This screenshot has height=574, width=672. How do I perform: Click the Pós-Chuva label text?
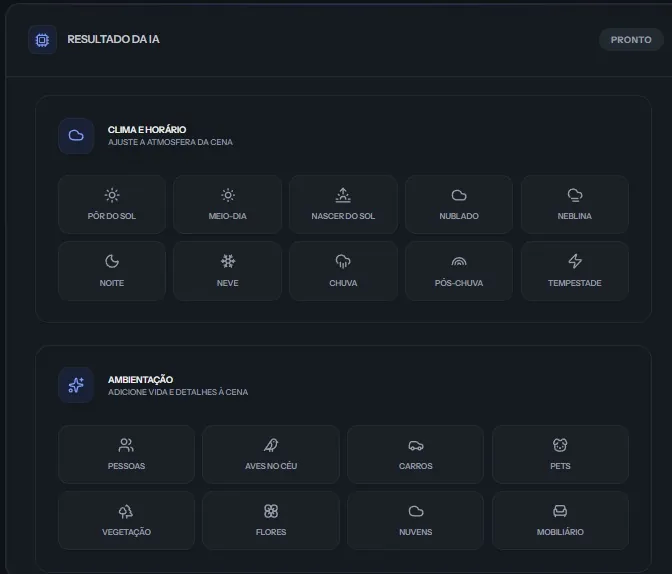click(x=459, y=283)
